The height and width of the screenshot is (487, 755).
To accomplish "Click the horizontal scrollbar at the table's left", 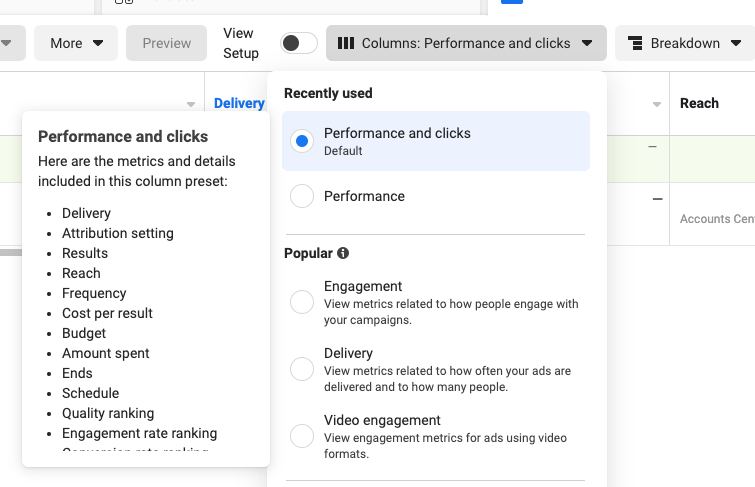I will click(x=10, y=252).
